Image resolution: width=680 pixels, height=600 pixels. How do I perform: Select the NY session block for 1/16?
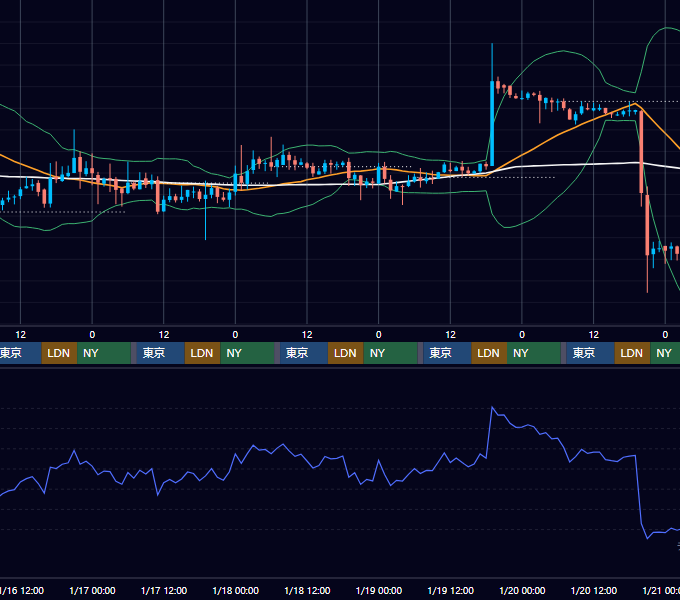pyautogui.click(x=104, y=353)
